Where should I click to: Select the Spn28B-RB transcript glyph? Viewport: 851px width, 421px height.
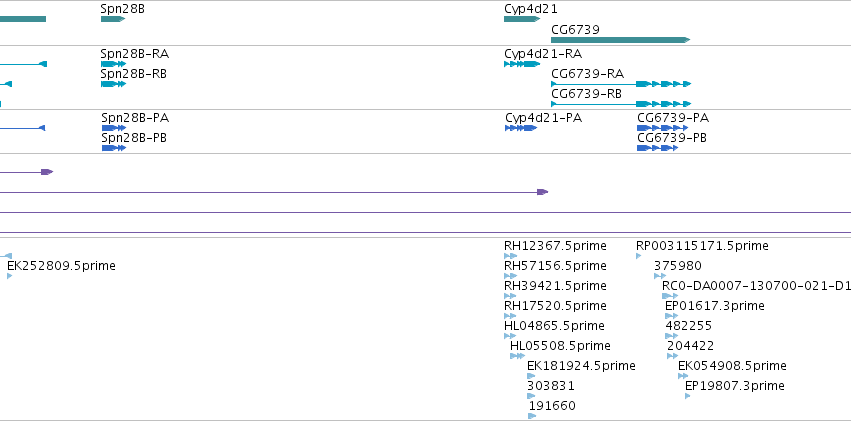113,84
